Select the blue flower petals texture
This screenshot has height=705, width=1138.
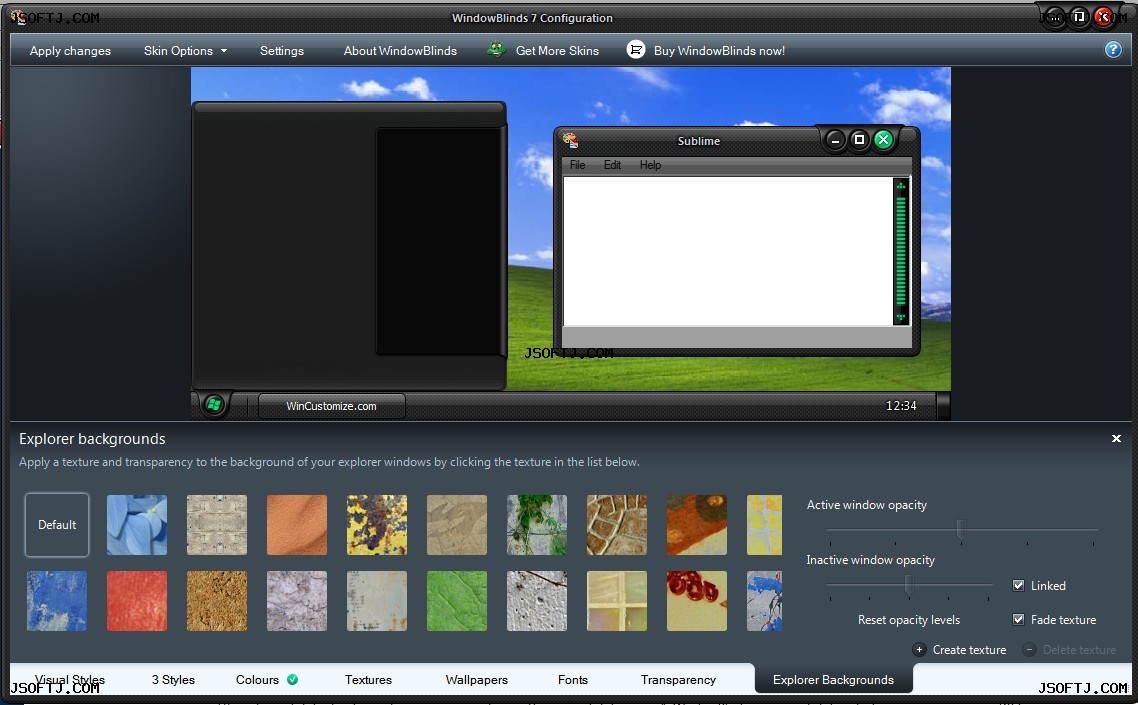136,525
